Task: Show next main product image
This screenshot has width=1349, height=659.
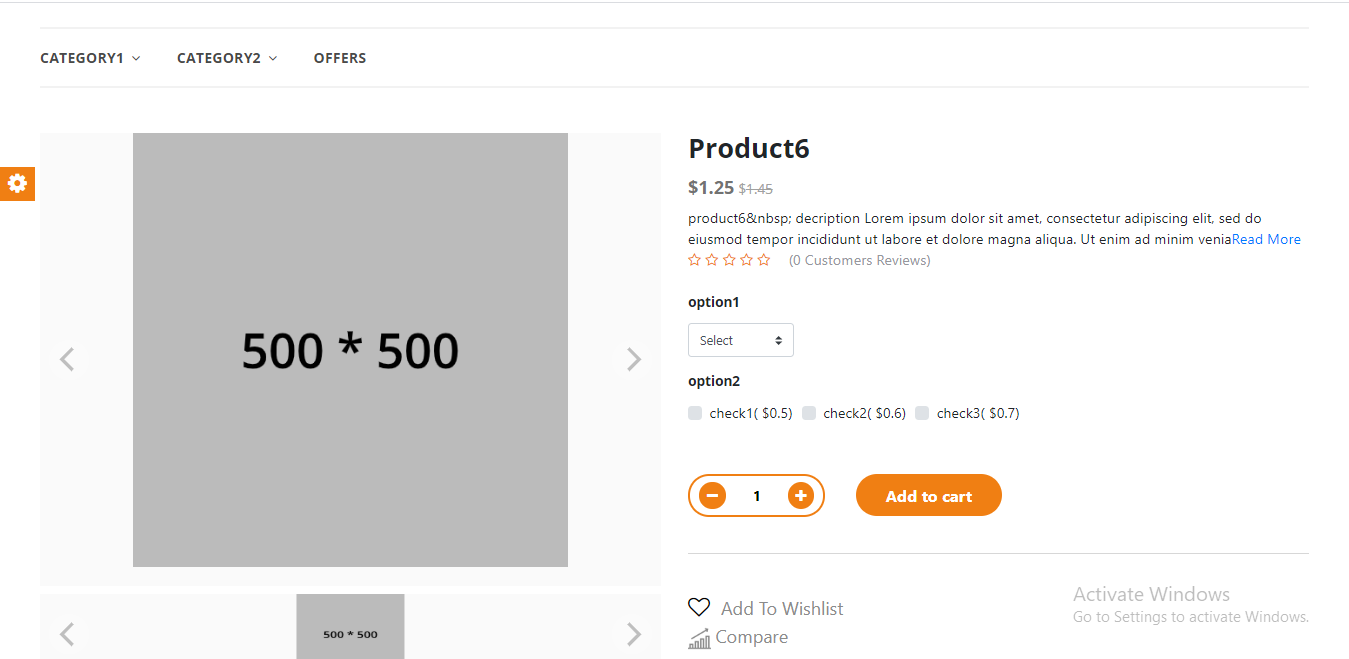Action: click(633, 359)
